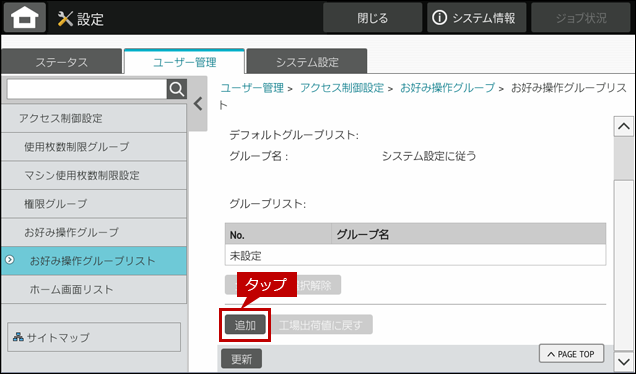
Task: Click the No. column header
Action: tap(278, 234)
